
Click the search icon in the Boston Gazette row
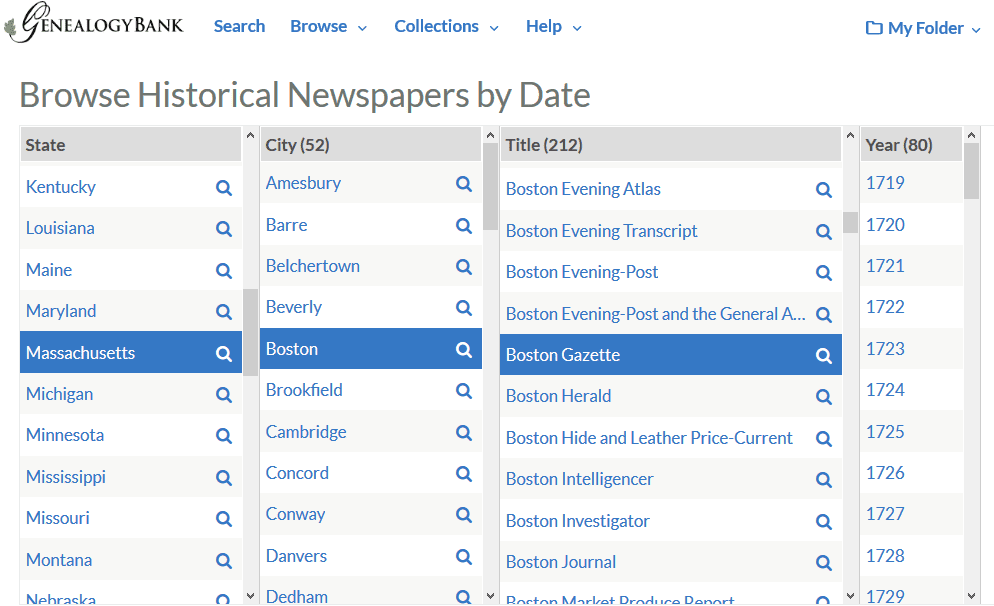click(823, 356)
